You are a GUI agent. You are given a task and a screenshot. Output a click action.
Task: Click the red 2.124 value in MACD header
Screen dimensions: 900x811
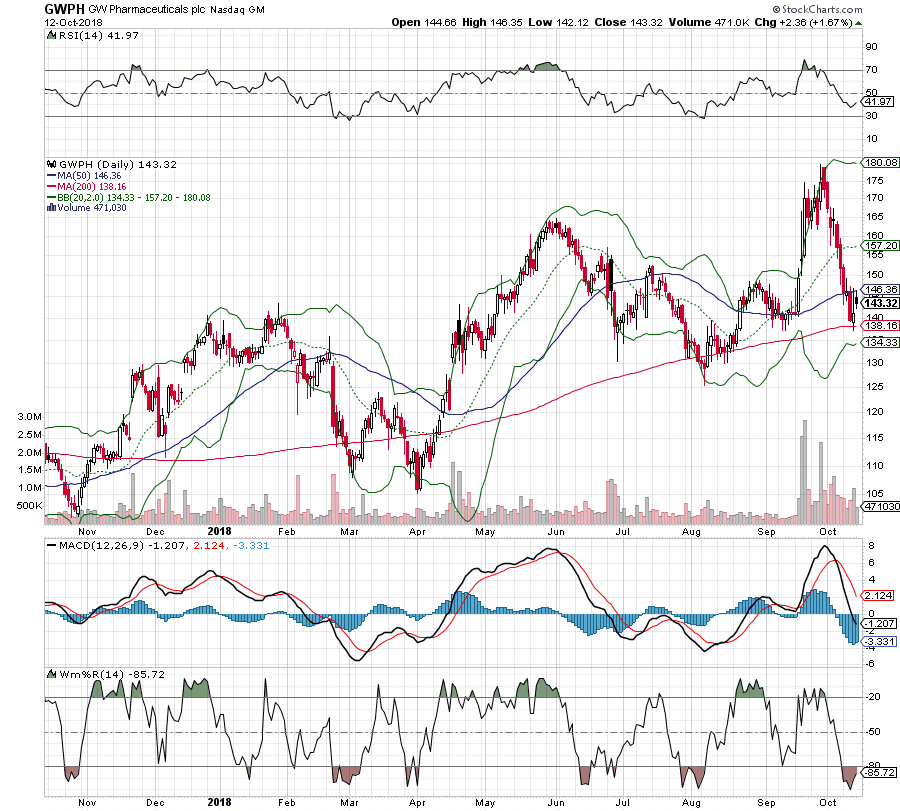[x=209, y=545]
